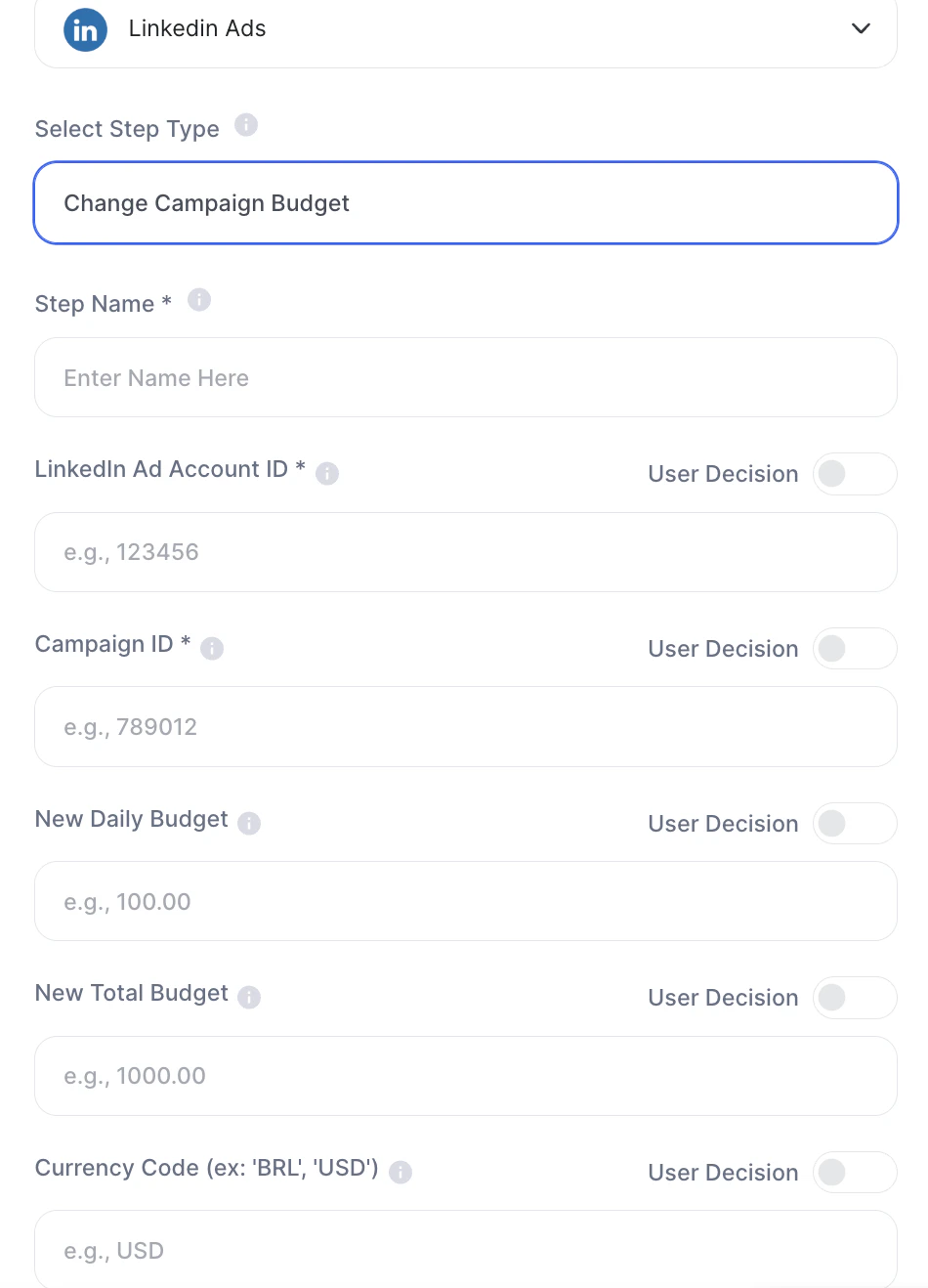Click info icon next to Currency Code

(401, 1173)
